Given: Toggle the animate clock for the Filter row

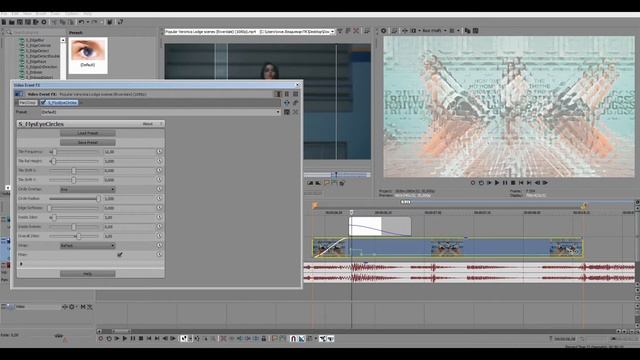Looking at the screenshot, I should click(x=159, y=254).
